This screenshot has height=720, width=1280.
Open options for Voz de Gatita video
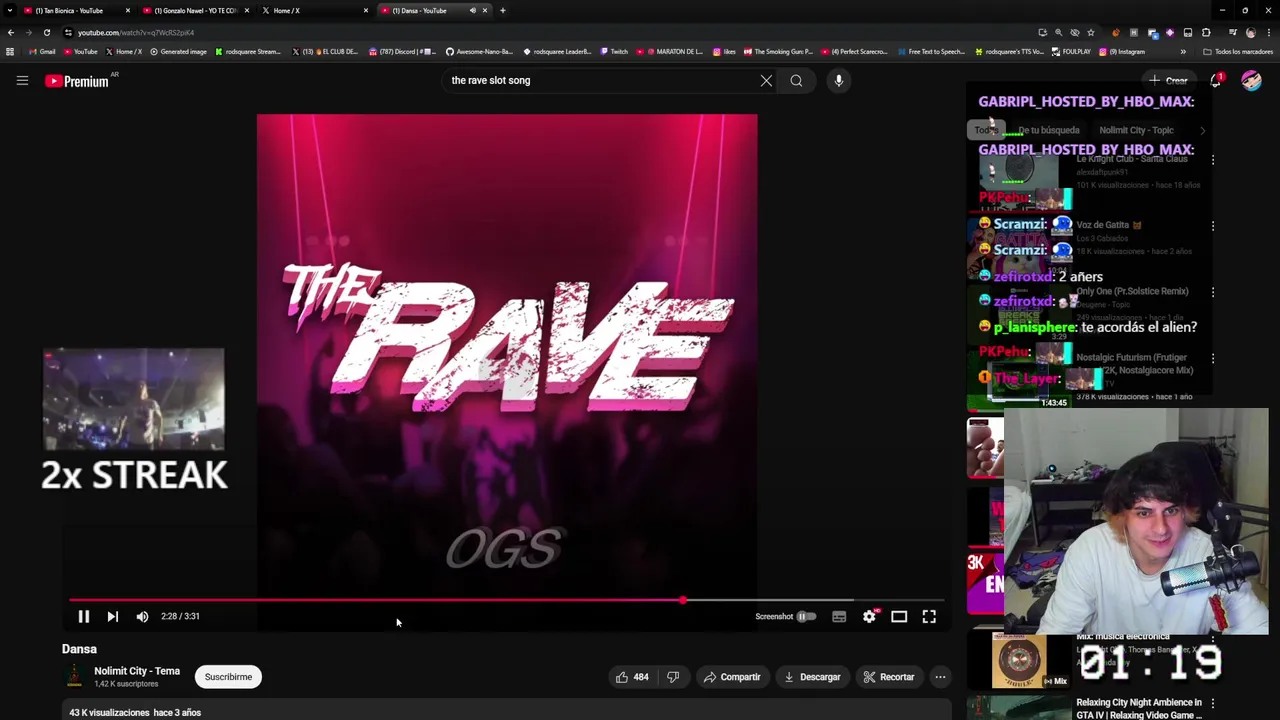click(1213, 226)
